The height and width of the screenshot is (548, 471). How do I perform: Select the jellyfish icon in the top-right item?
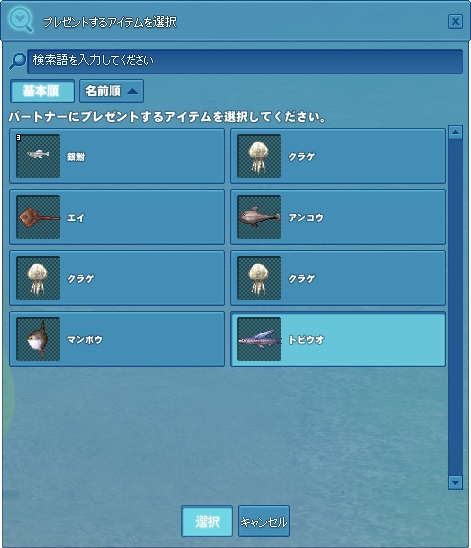[259, 156]
